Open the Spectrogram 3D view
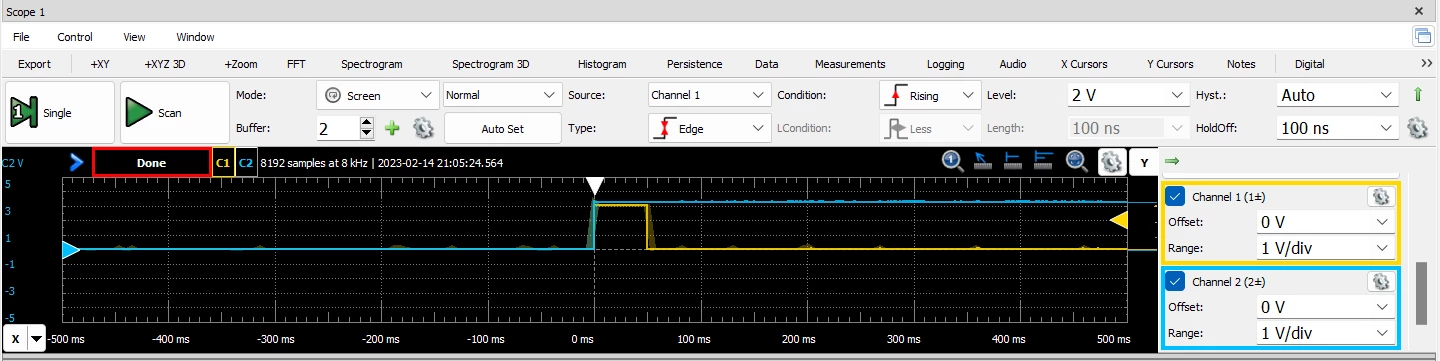The image size is (1440, 361). click(490, 64)
